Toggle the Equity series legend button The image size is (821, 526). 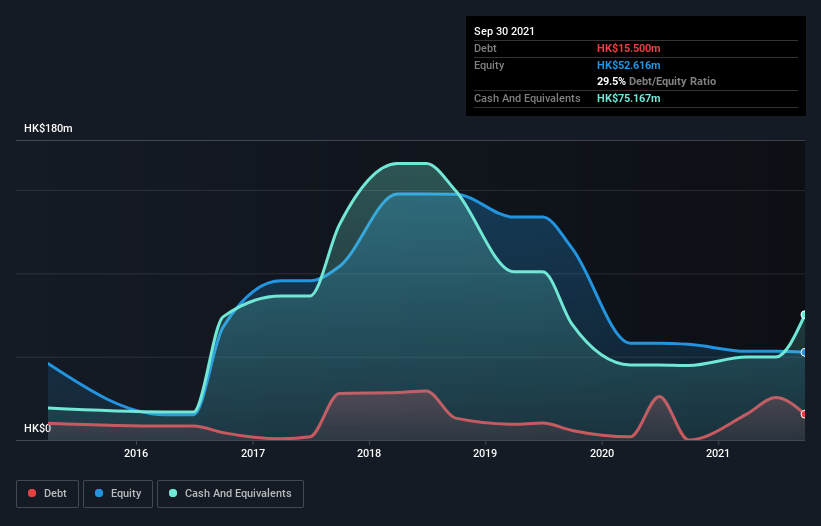tap(118, 494)
